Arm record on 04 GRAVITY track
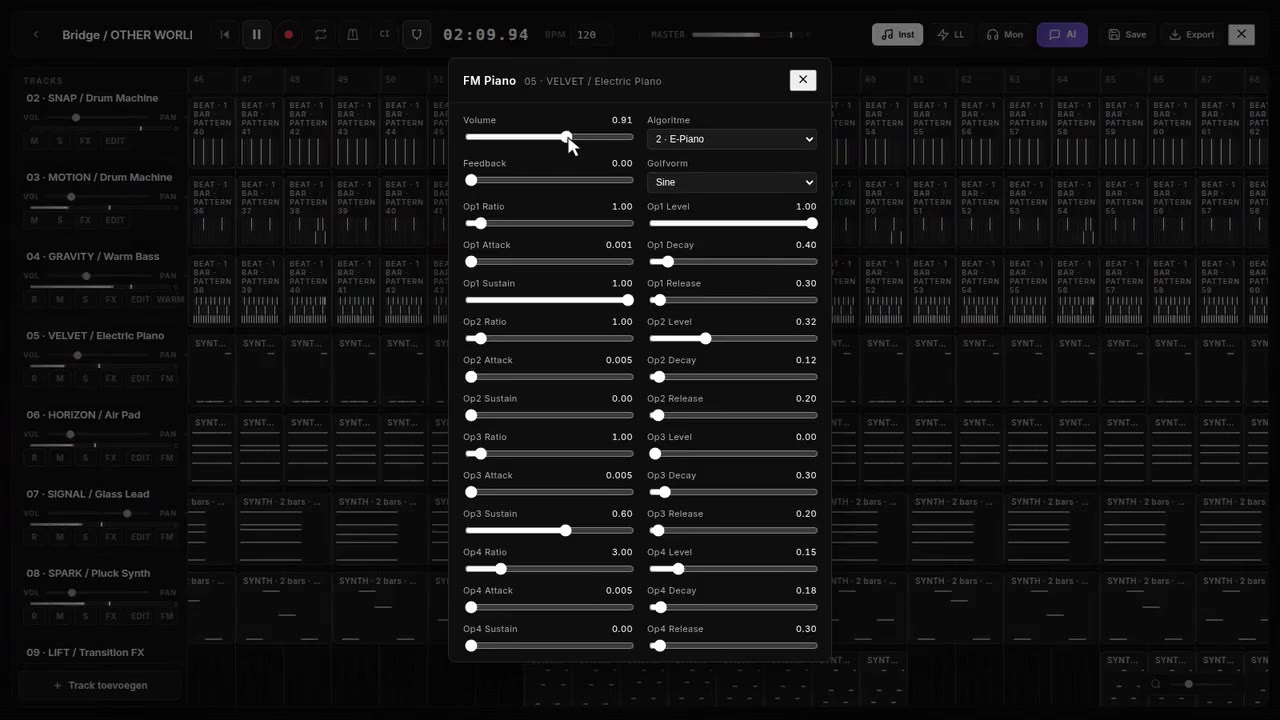1280x720 pixels. click(x=35, y=299)
